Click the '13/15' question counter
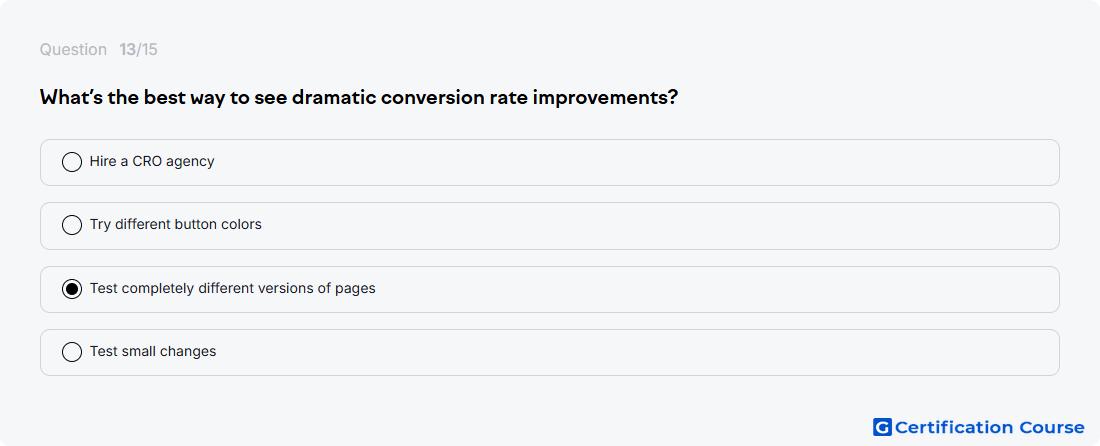 click(x=138, y=50)
